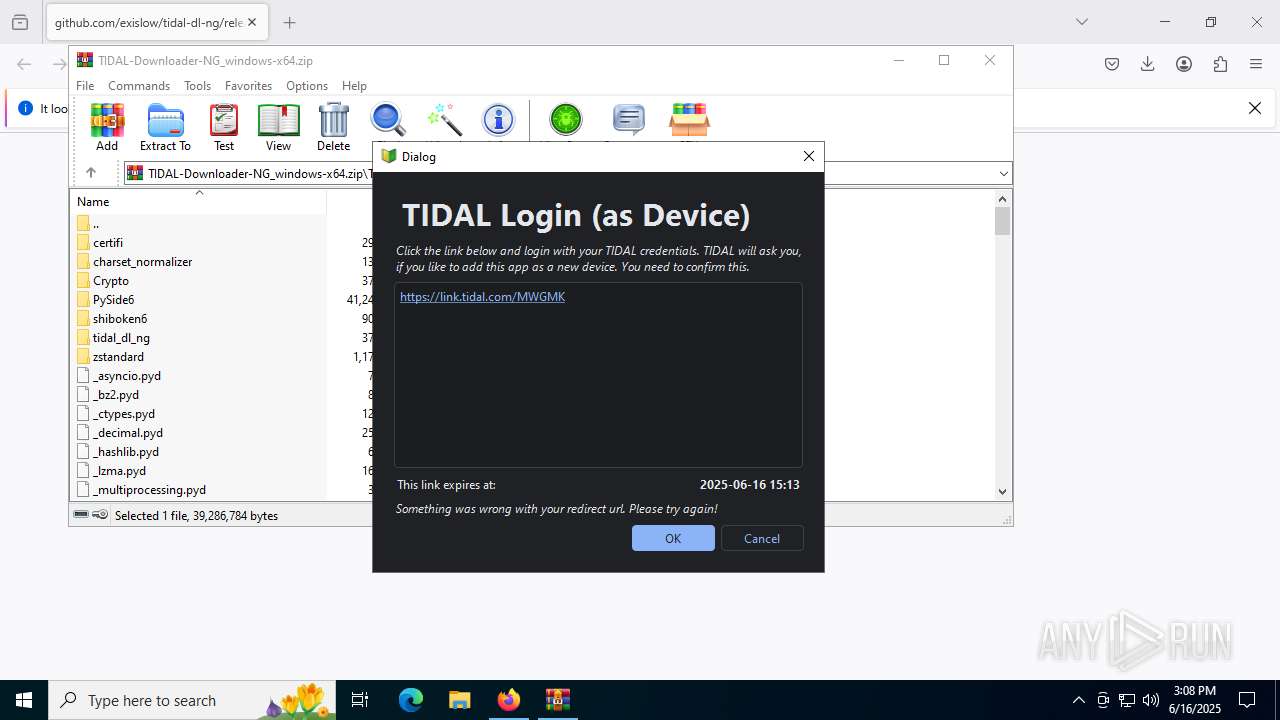Open the Firefox account icon
This screenshot has width=1280, height=720.
tap(1184, 64)
